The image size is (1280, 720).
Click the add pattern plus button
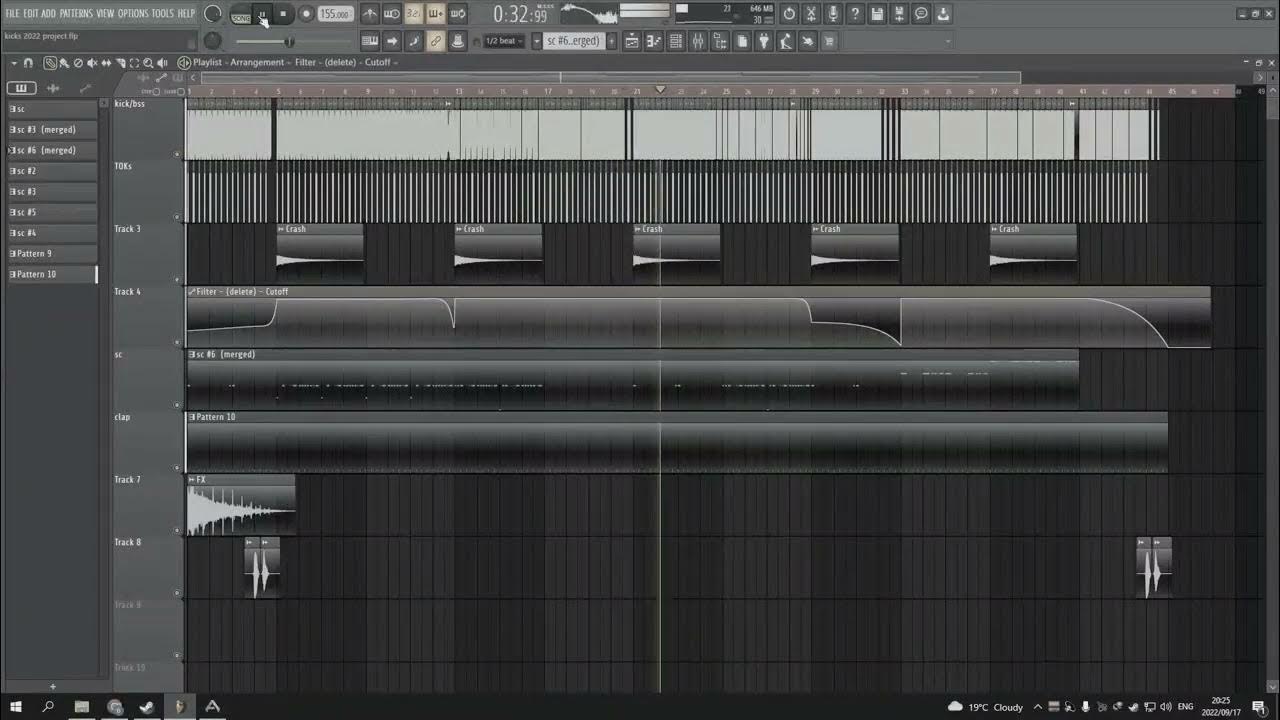click(612, 41)
